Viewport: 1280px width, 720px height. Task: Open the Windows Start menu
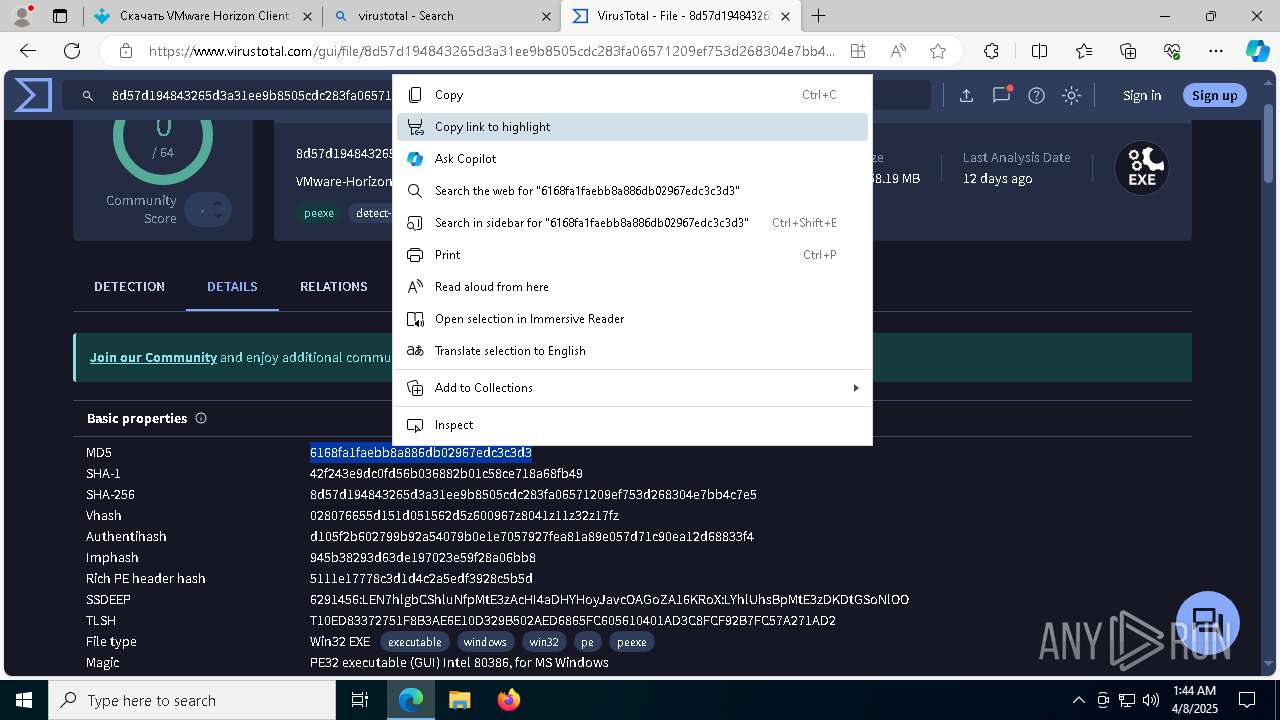pyautogui.click(x=24, y=700)
